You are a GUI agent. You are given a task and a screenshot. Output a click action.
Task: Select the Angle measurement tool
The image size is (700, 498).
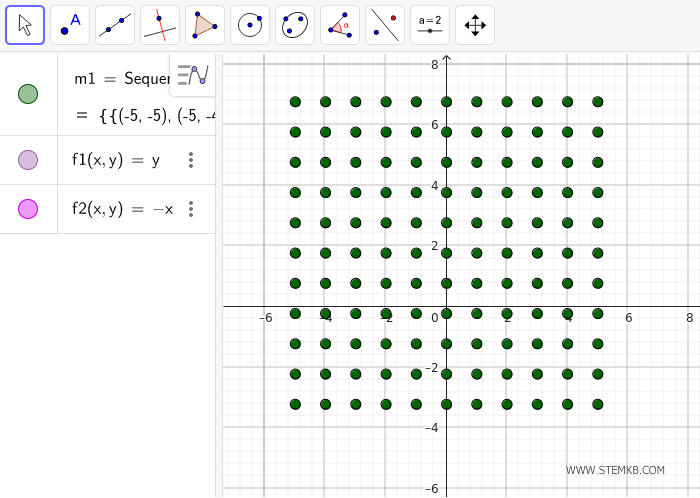point(340,25)
